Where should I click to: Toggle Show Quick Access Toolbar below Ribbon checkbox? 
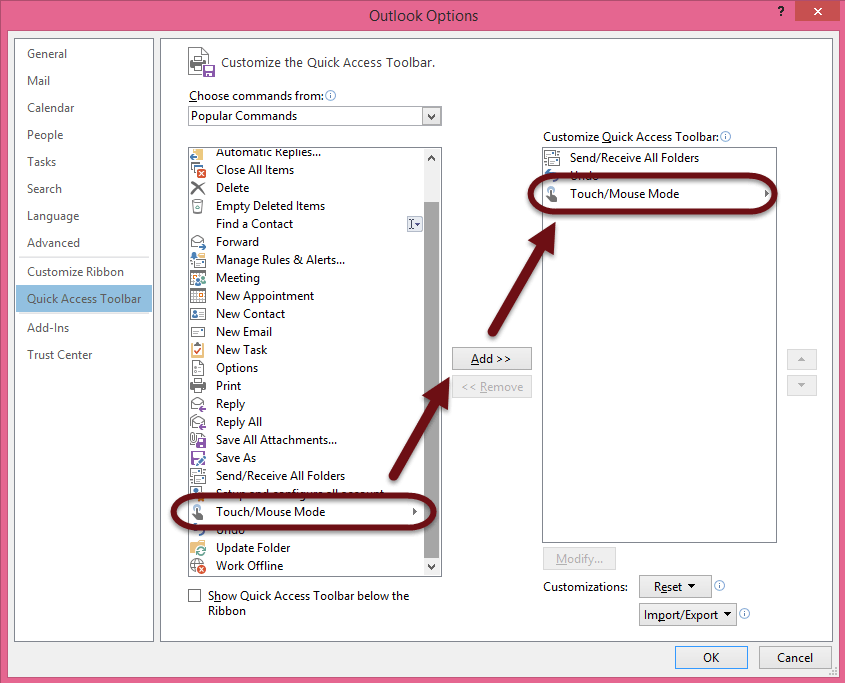195,596
